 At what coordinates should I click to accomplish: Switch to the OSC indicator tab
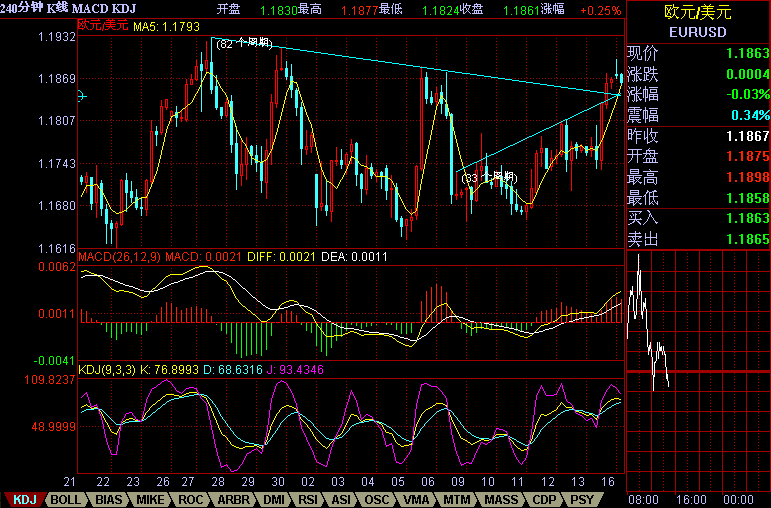(377, 500)
